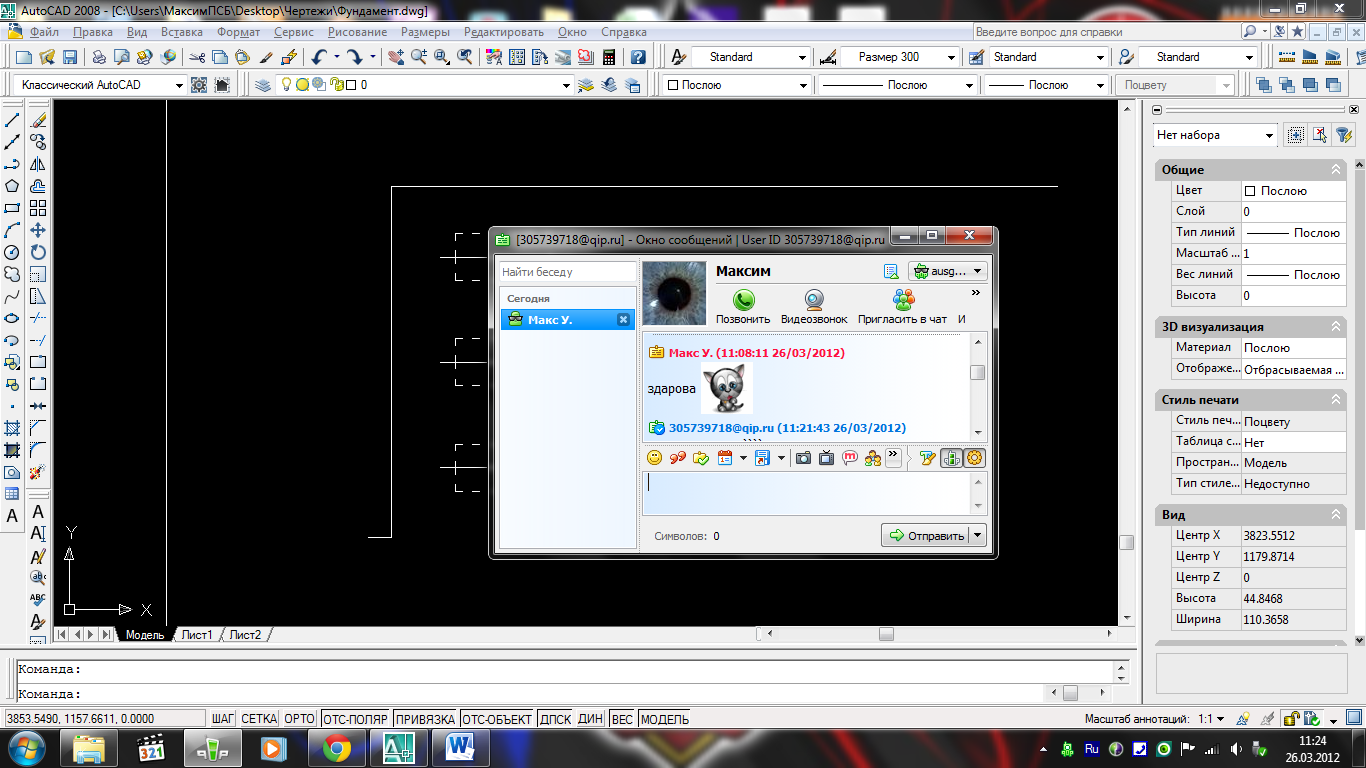Select the Erase tool in the Modify toolbar

[x=38, y=120]
